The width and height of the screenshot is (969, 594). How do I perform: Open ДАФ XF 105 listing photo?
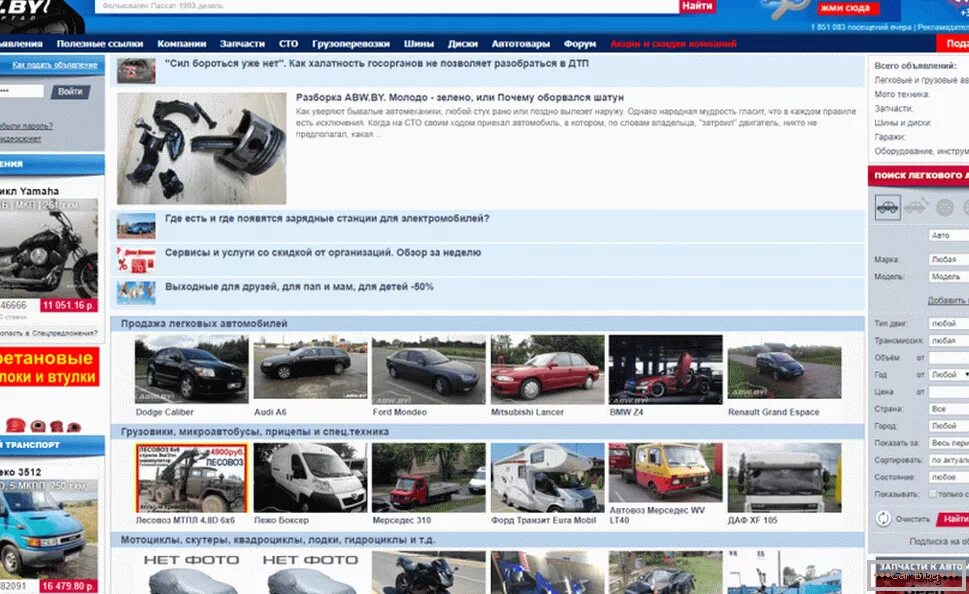click(784, 478)
